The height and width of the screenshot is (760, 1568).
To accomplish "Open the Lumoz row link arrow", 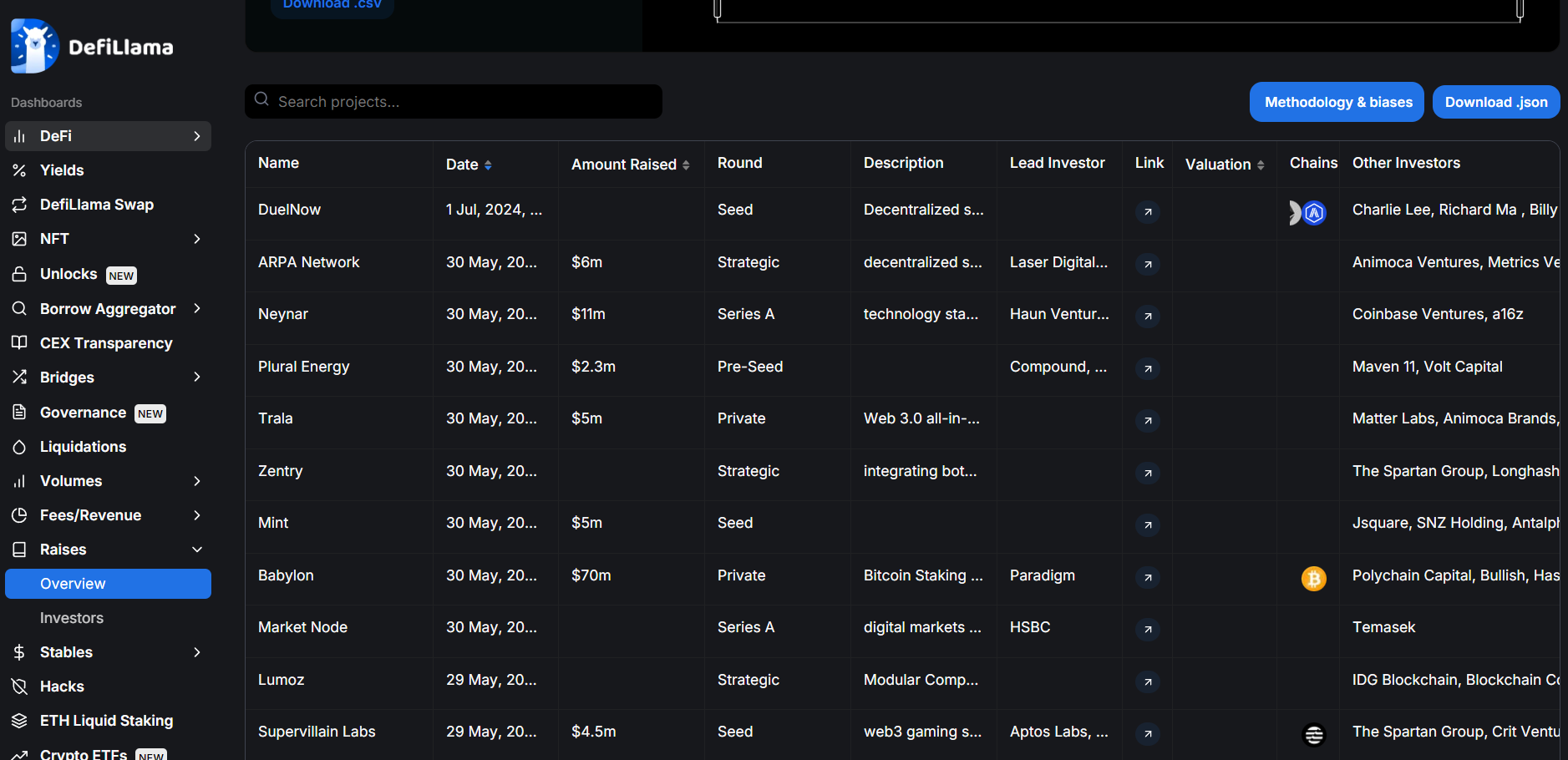I will 1148,681.
